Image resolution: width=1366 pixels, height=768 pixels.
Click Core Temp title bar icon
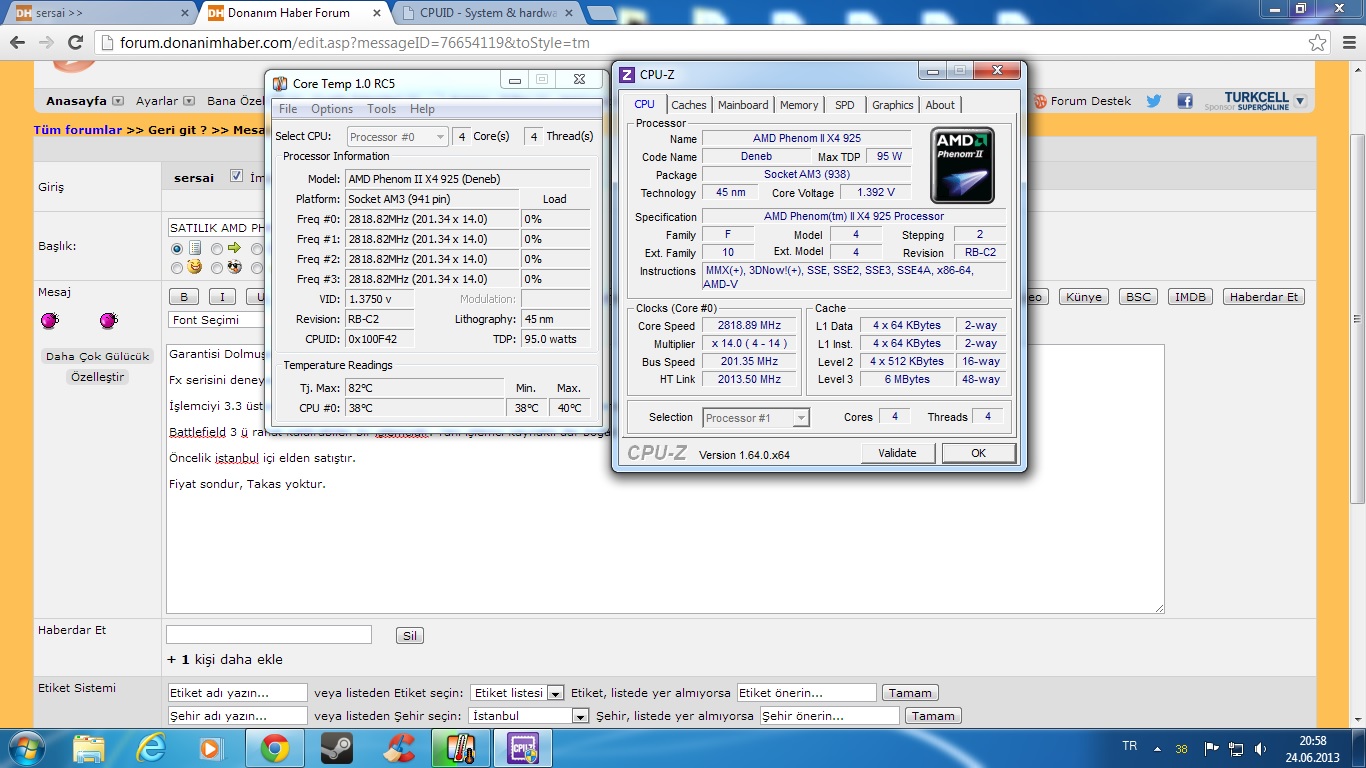[281, 83]
